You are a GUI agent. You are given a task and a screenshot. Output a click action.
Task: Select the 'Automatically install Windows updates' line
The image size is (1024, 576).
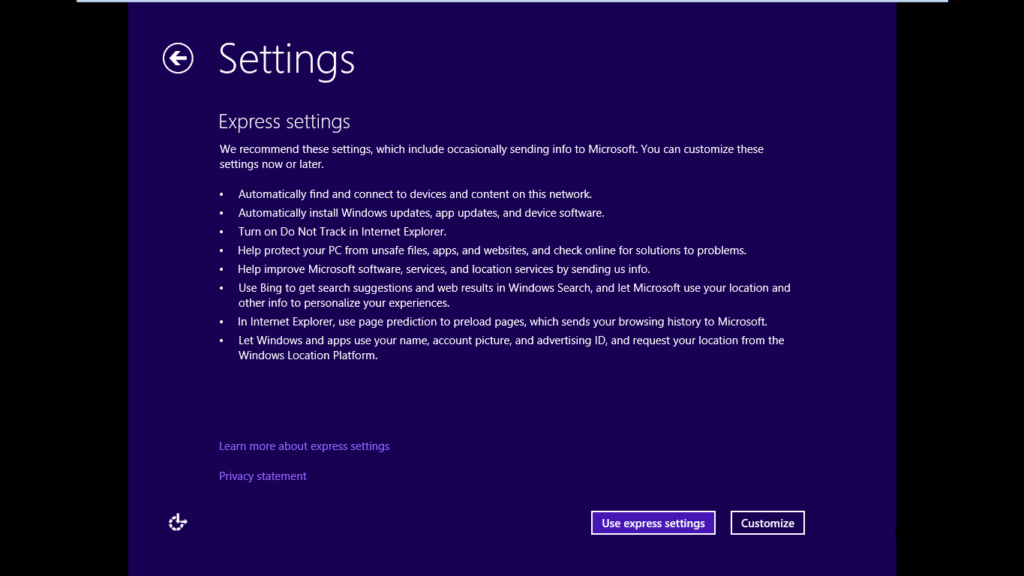(x=421, y=213)
